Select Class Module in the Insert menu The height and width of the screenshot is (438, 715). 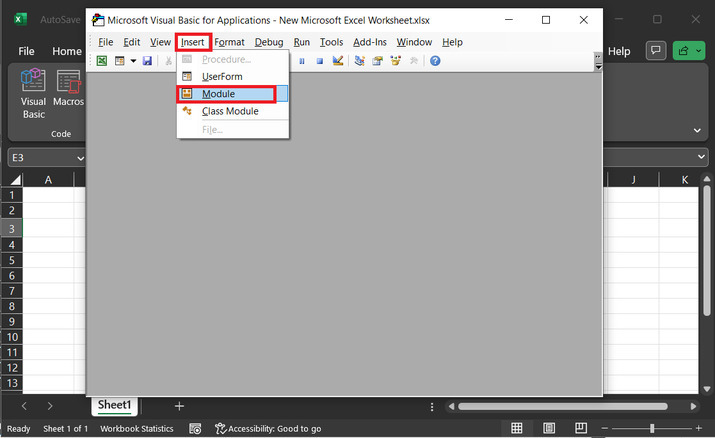pyautogui.click(x=233, y=111)
